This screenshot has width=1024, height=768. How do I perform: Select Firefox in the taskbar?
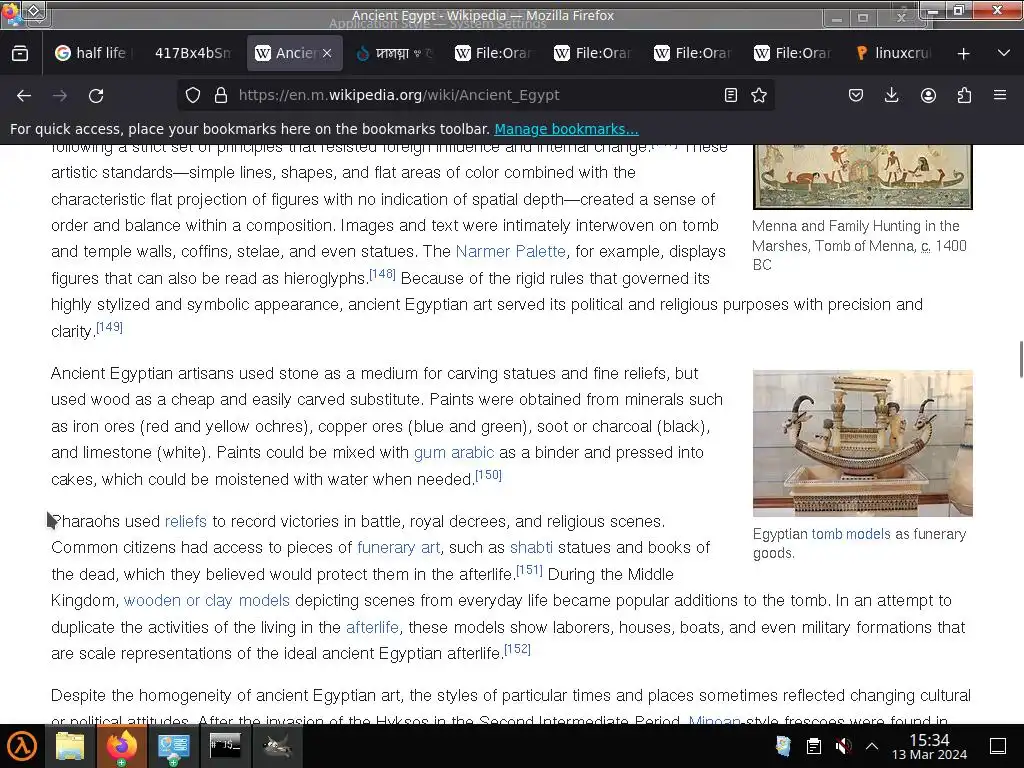[121, 746]
